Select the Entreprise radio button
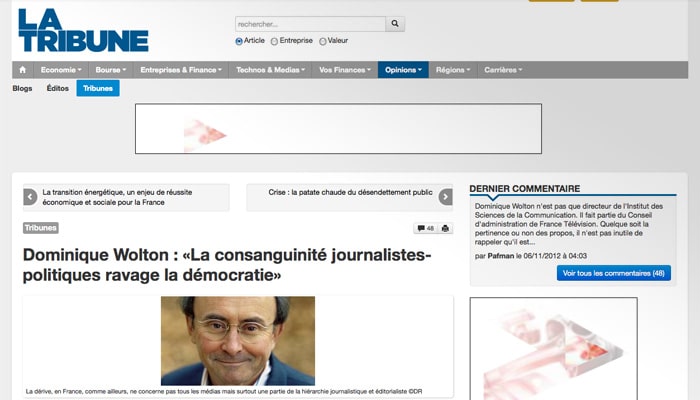 click(274, 41)
